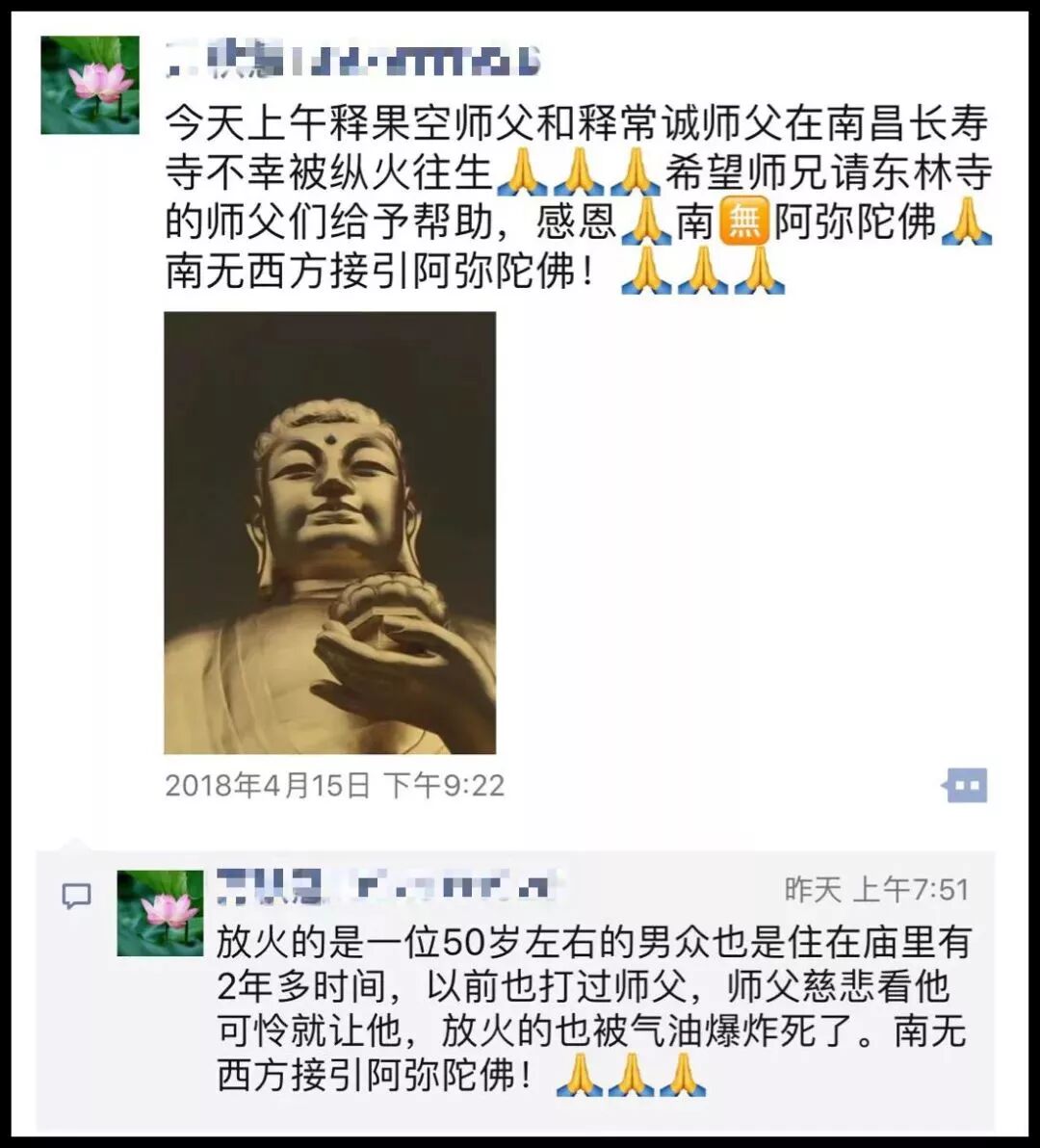The height and width of the screenshot is (1148, 1040).
Task: Select the comment line starting 放火的是一位50岁
Action: pos(593,942)
